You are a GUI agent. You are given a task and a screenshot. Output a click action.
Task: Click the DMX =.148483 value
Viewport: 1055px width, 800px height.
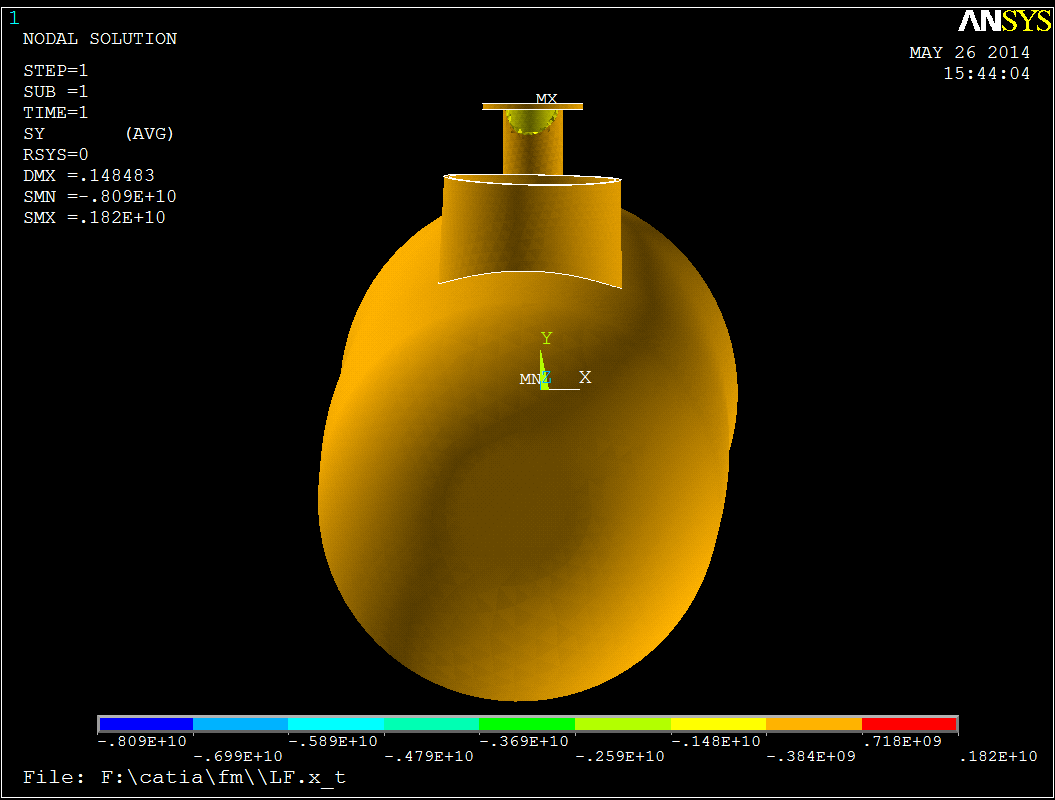click(x=89, y=176)
